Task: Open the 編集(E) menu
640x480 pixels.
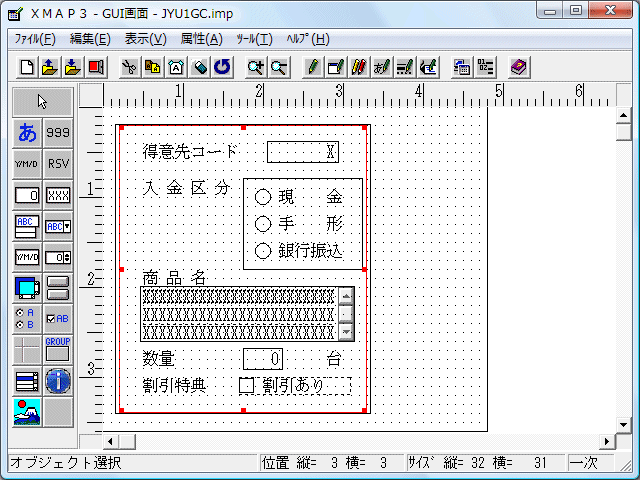Action: pyautogui.click(x=90, y=39)
